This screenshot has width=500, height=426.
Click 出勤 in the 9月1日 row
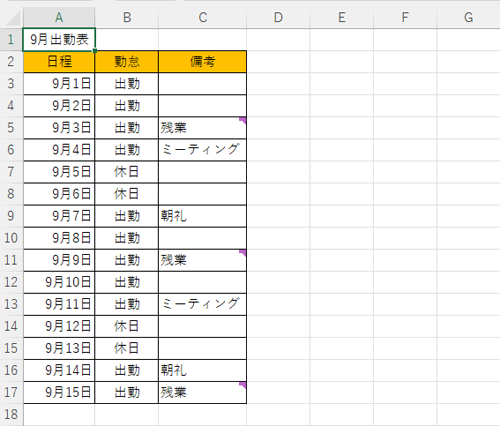pos(127,84)
